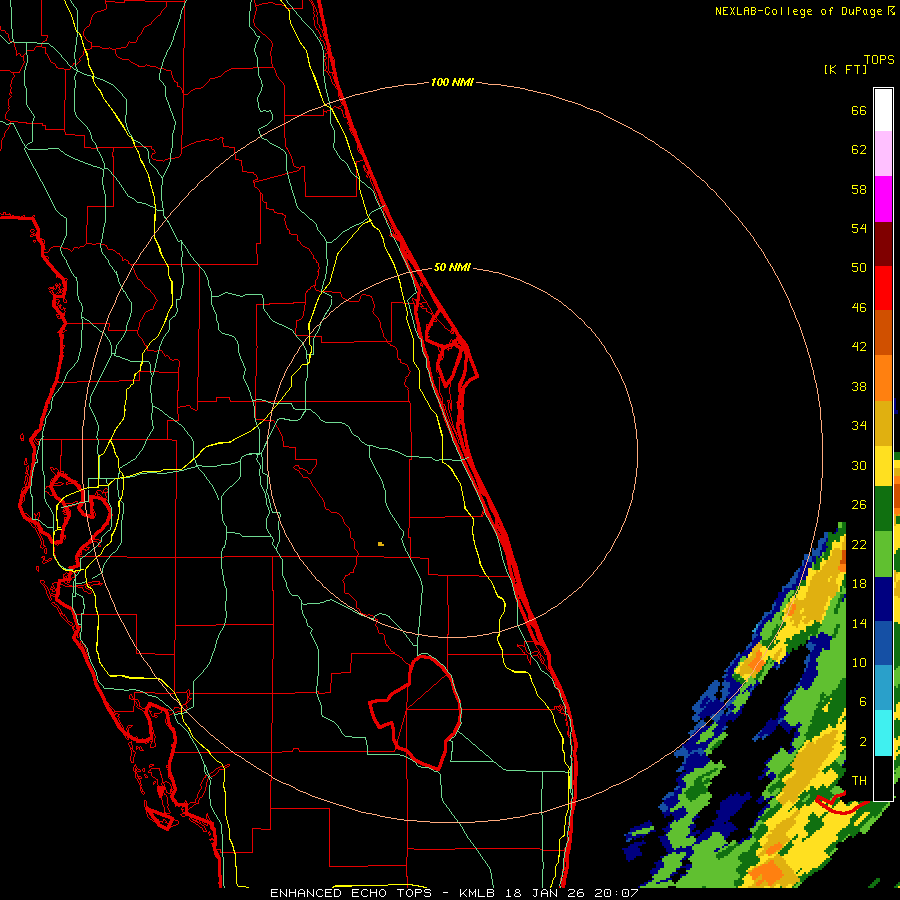Select the dark orange legend swatch
900x900 pixels.
(x=883, y=333)
